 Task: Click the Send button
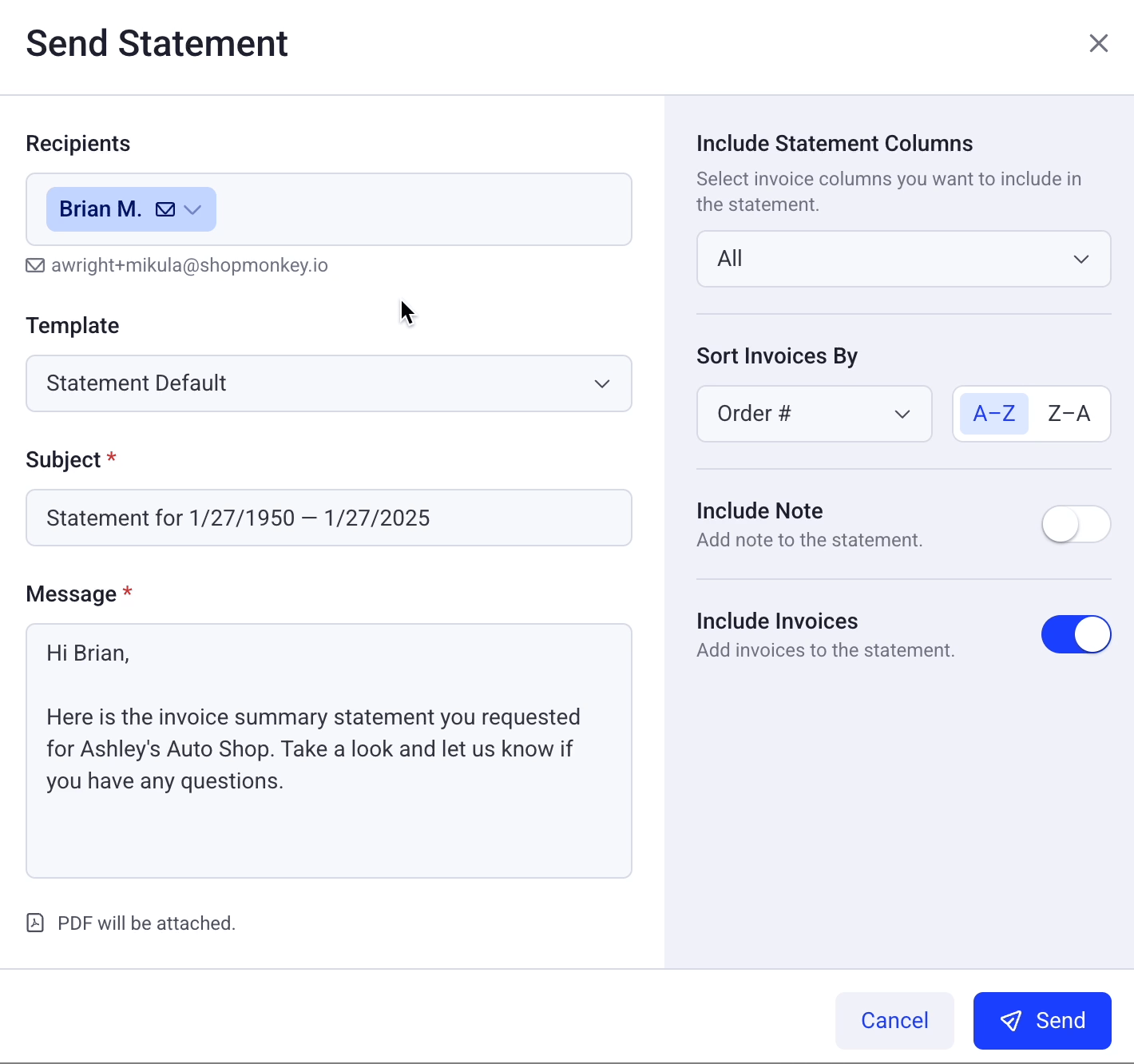(1042, 1020)
